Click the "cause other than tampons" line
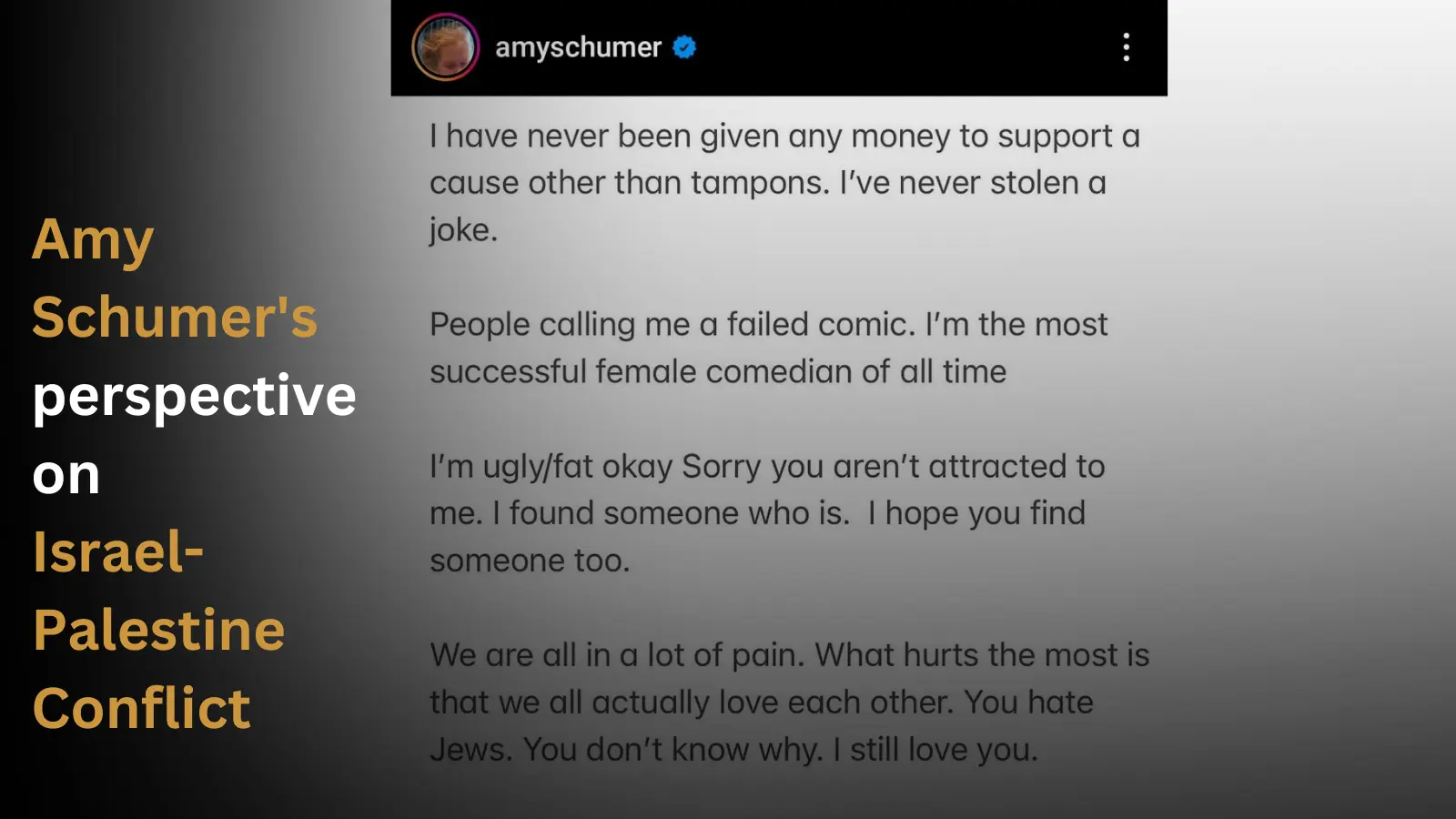Image resolution: width=1456 pixels, height=819 pixels. [x=768, y=183]
